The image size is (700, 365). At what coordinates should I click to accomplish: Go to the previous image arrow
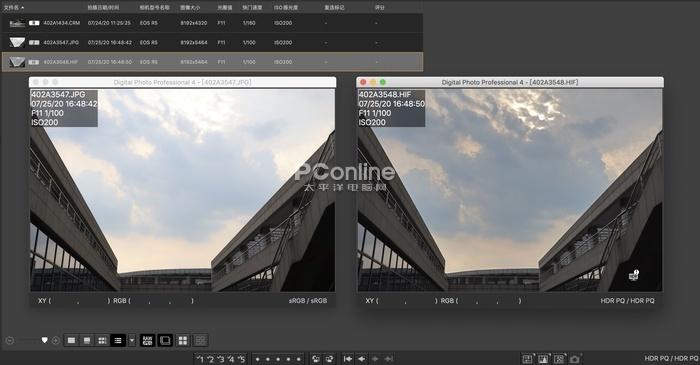[362, 359]
